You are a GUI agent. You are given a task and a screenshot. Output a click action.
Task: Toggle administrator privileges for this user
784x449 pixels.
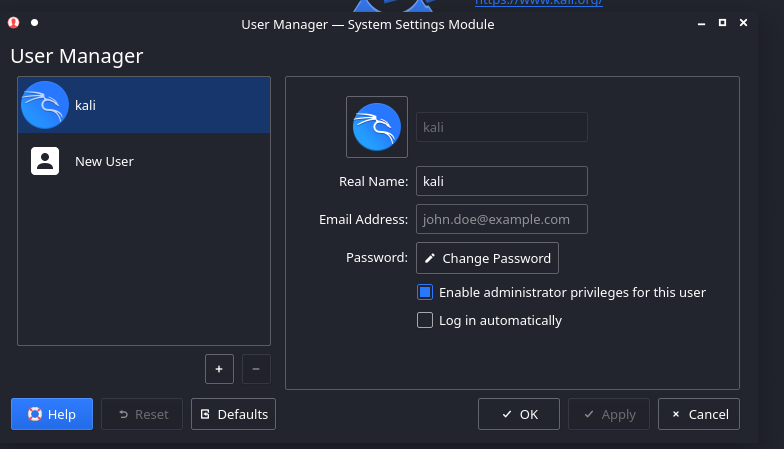pyautogui.click(x=425, y=293)
